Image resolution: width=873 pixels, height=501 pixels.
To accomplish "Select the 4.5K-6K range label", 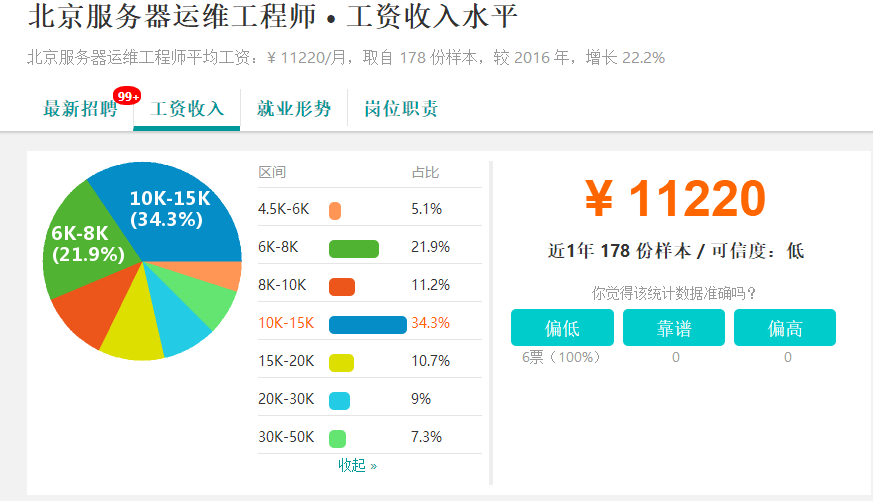I will [283, 209].
